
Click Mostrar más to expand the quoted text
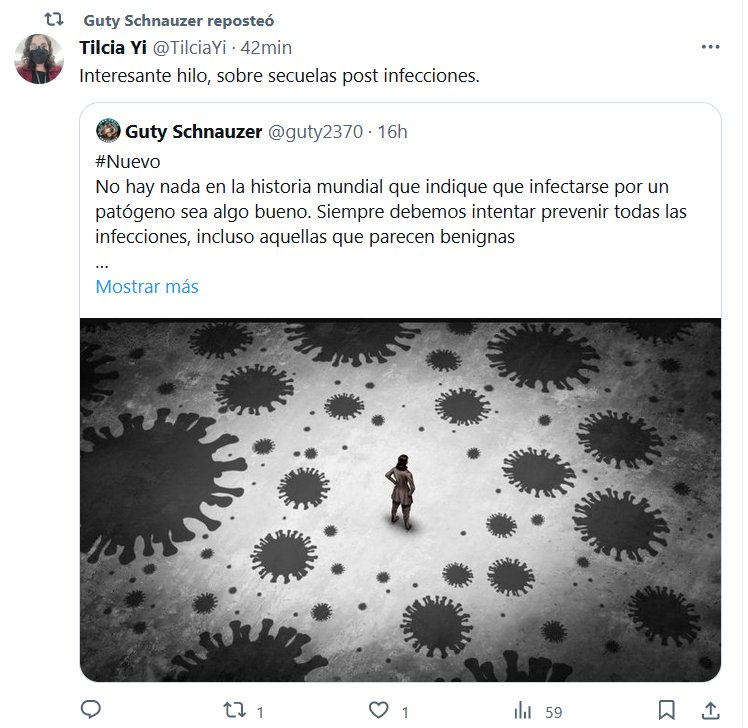[147, 287]
